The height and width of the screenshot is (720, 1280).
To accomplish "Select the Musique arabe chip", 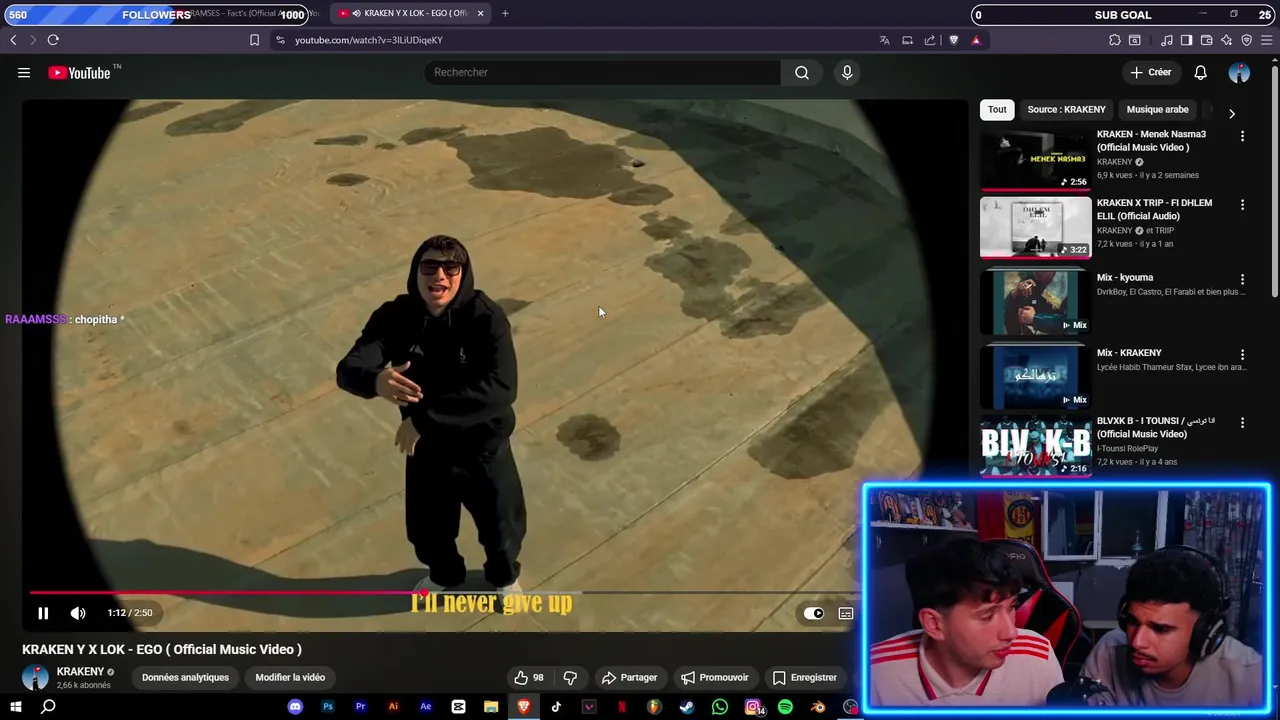I will click(1157, 109).
